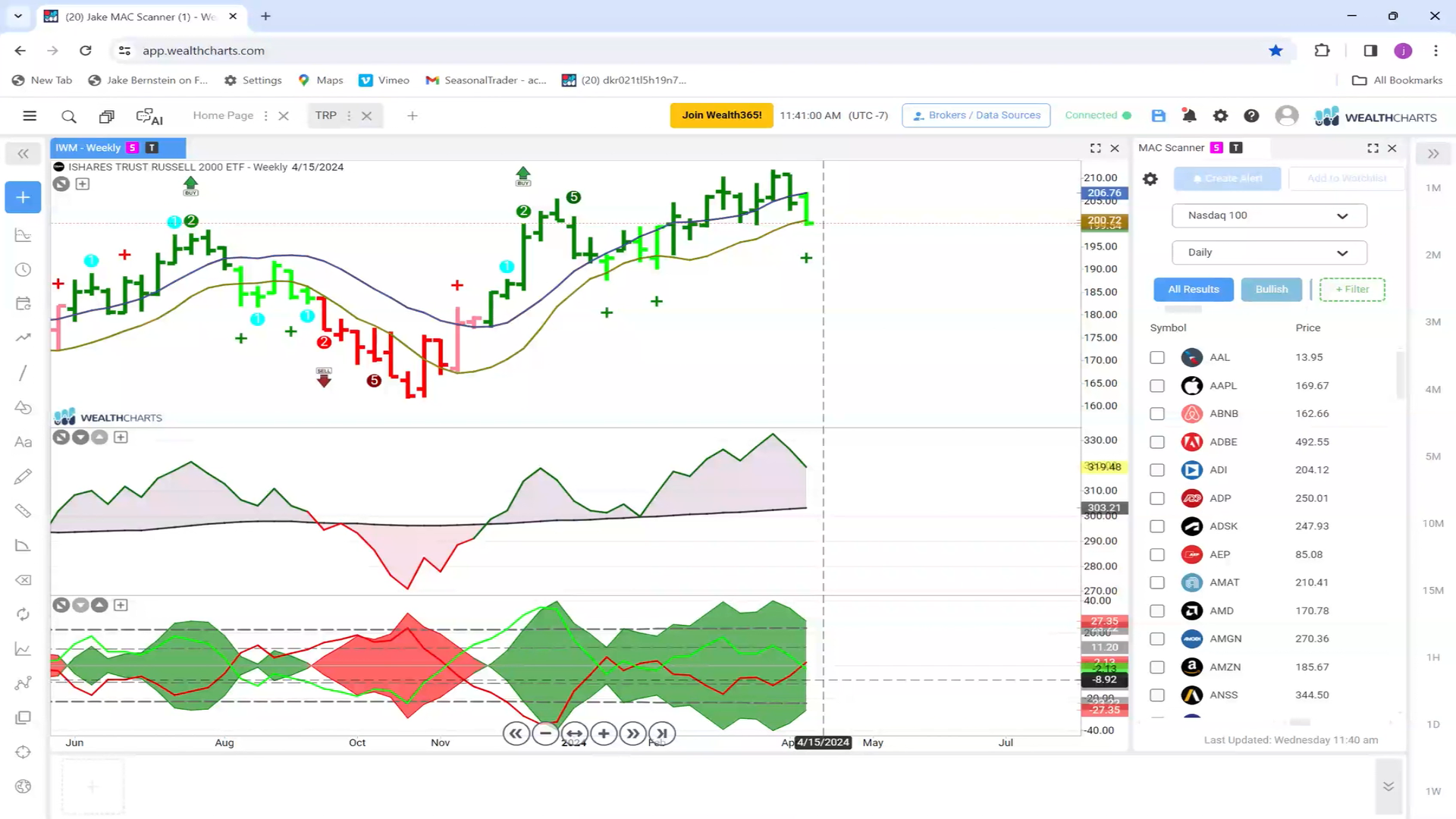This screenshot has width=1456, height=819.
Task: Add indicator to main price pane
Action: pos(83,184)
